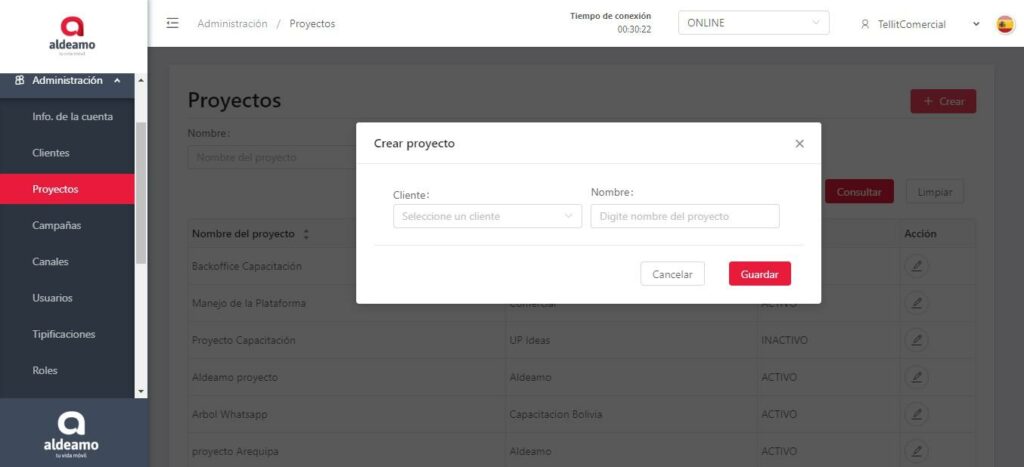Click the sidebar scrollbar down arrow

coord(141,391)
